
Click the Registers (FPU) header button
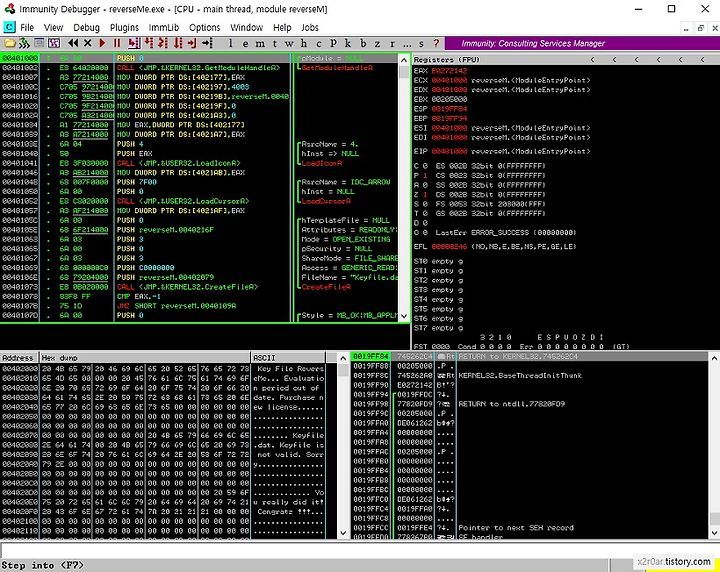(x=496, y=59)
